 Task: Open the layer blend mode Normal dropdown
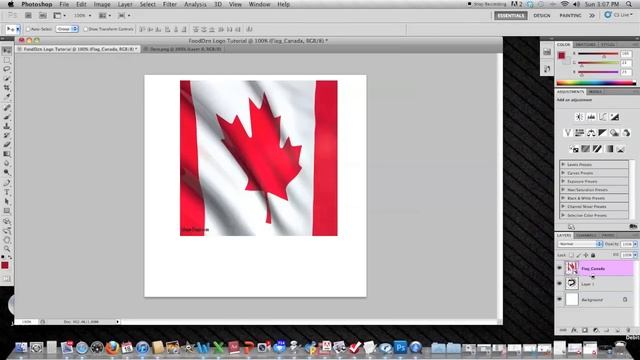click(x=580, y=244)
